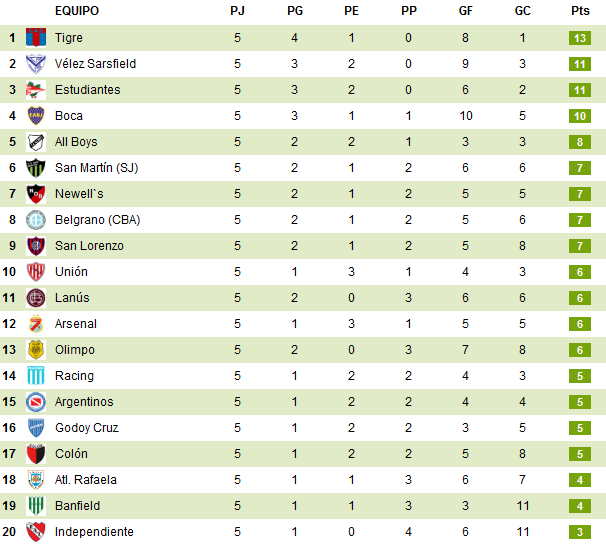Click the Boca club crest icon
The height and width of the screenshot is (549, 606).
(36, 116)
